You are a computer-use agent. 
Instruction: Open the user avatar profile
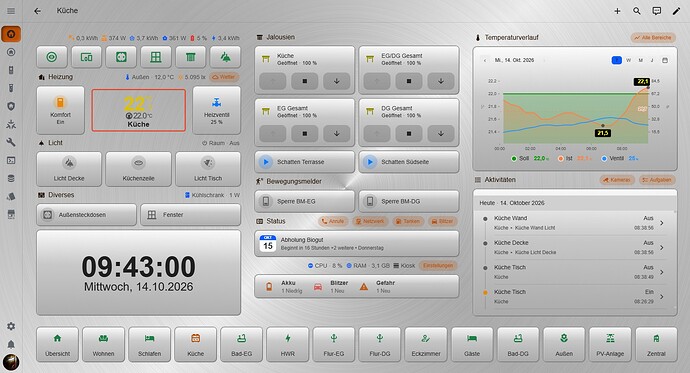click(11, 362)
